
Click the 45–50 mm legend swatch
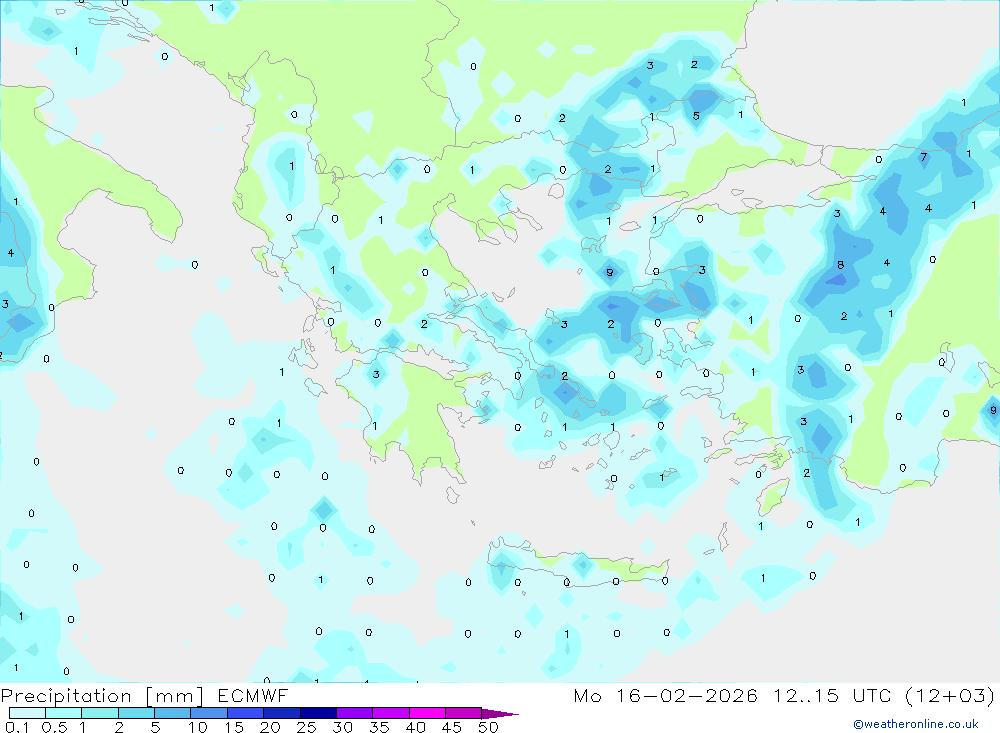[464, 713]
